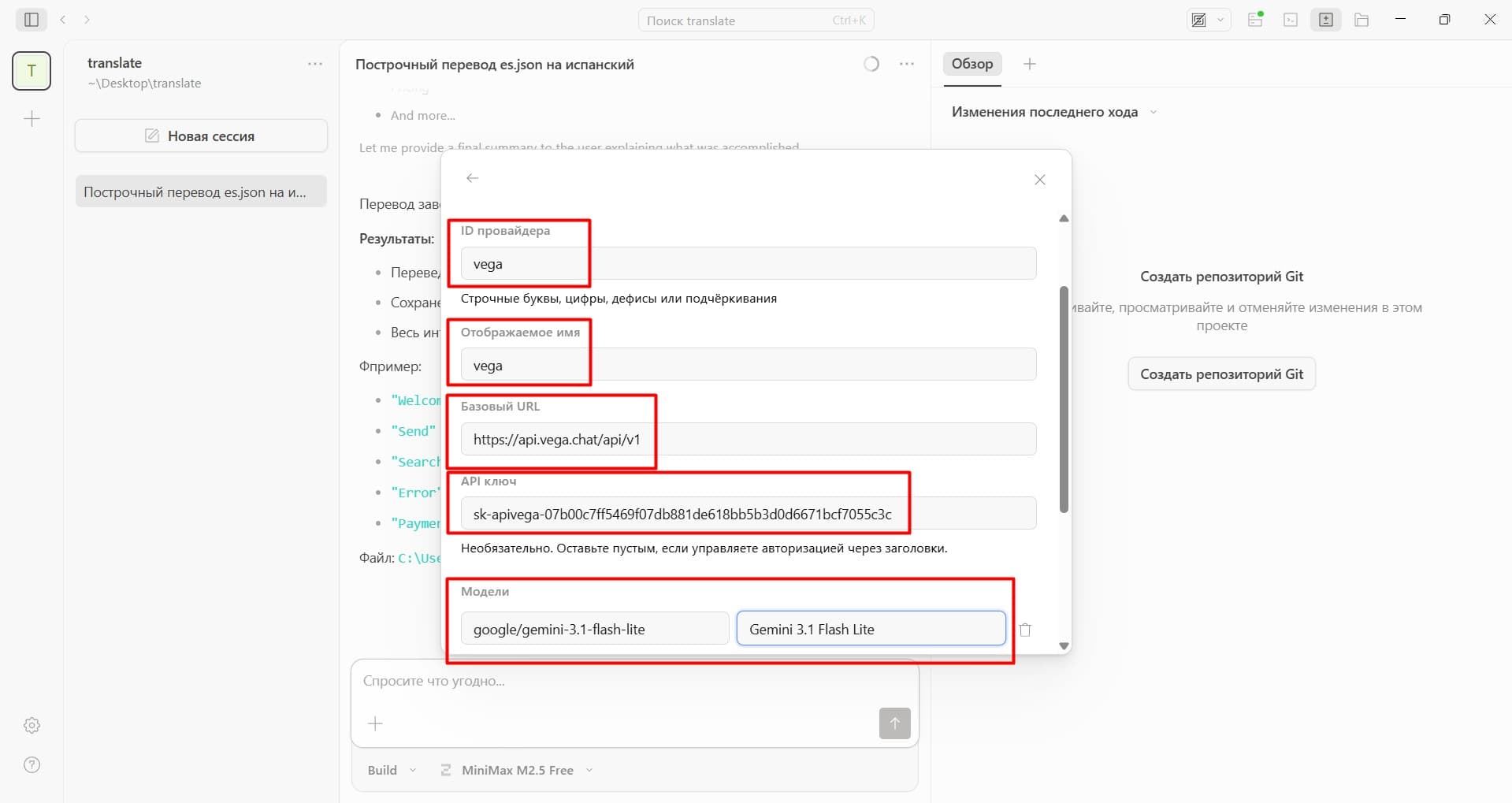Delete the model row with trash icon

click(1025, 630)
